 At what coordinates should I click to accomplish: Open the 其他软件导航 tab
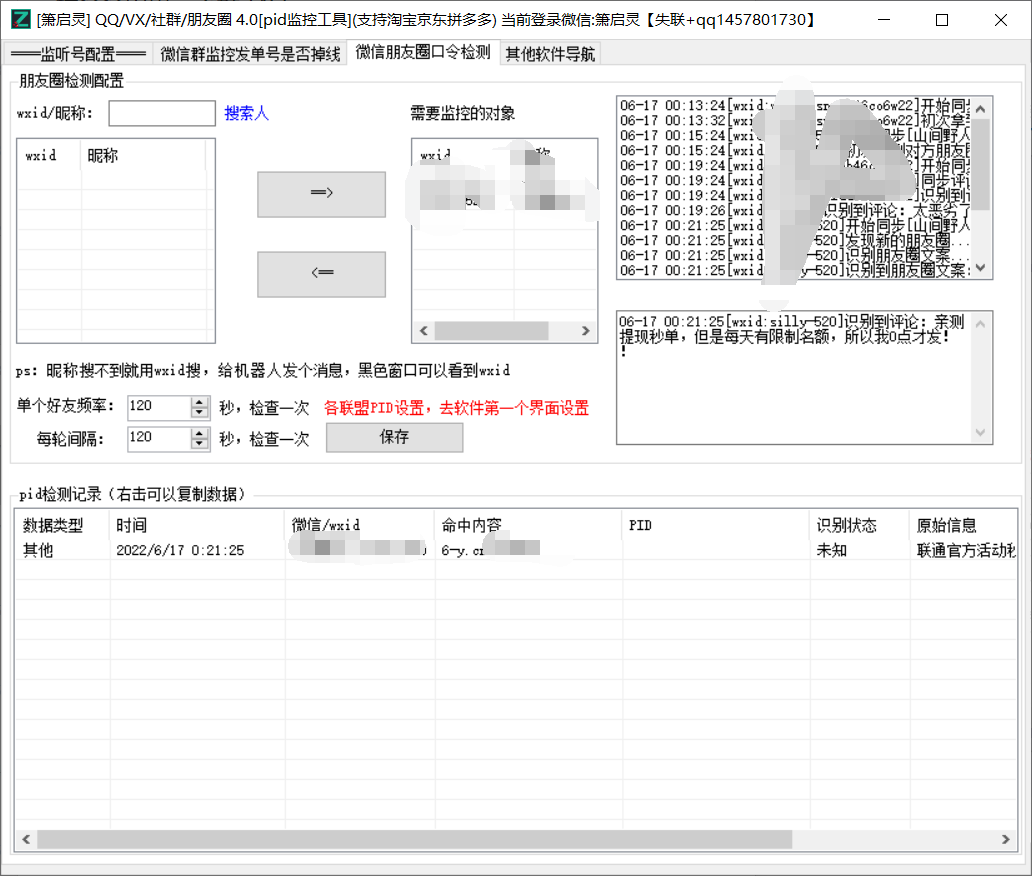point(550,54)
